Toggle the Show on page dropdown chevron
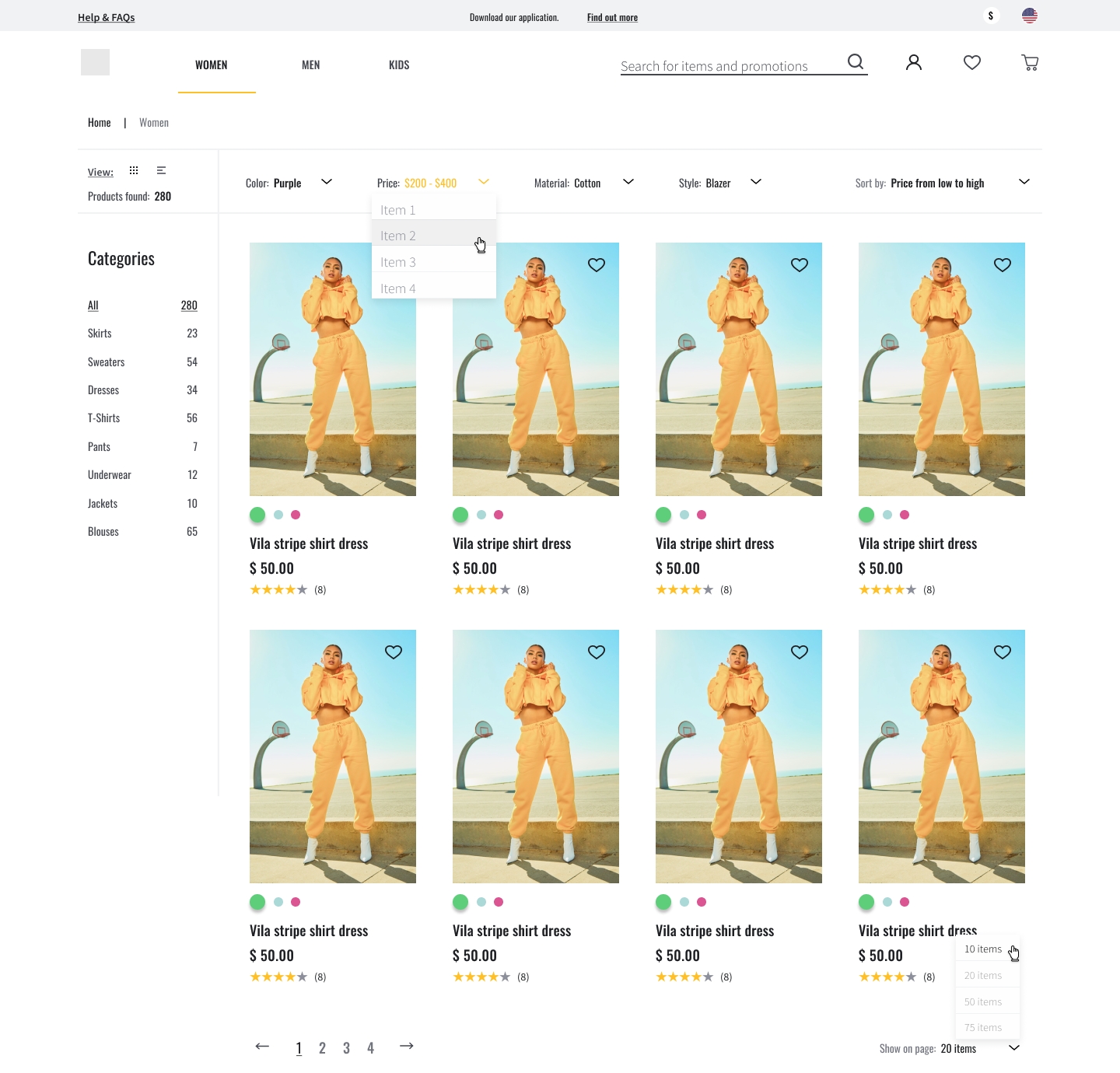 [x=1014, y=1048]
